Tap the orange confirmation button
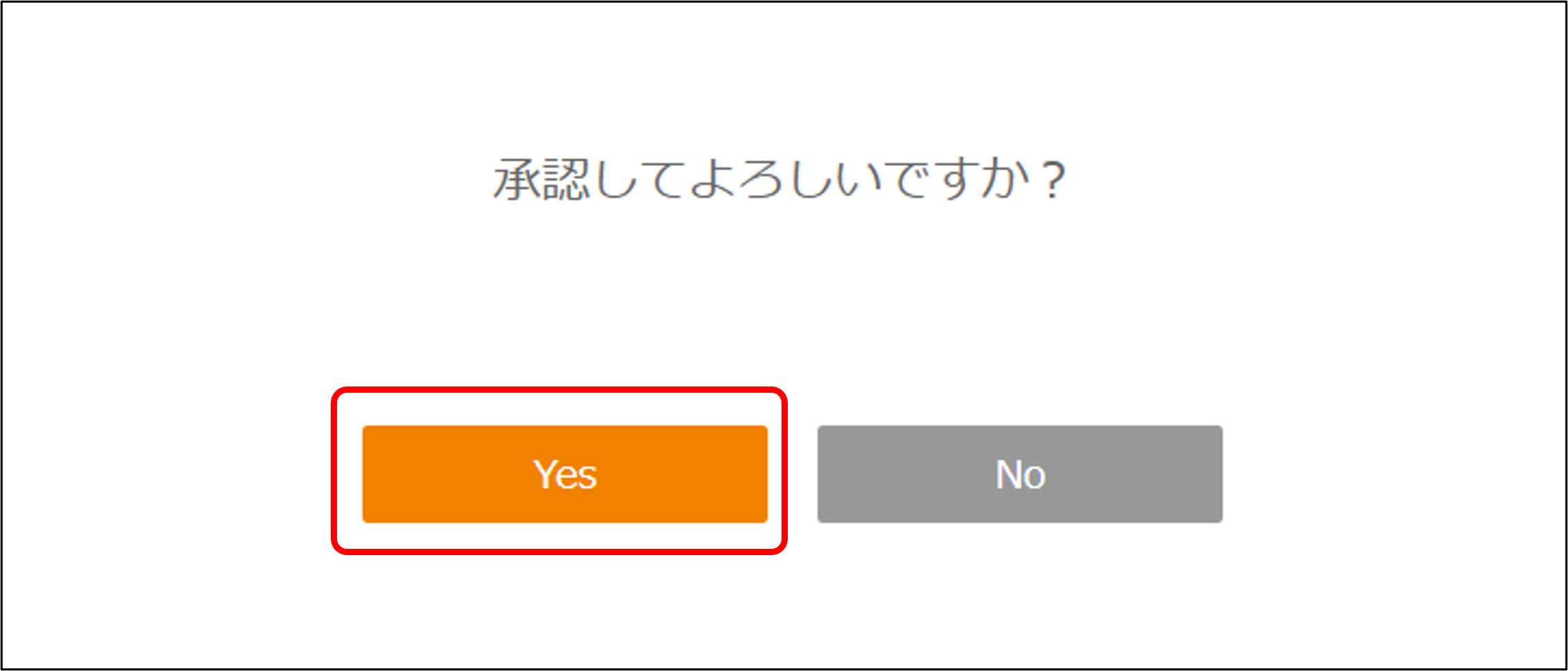The height and width of the screenshot is (671, 1568). point(565,474)
